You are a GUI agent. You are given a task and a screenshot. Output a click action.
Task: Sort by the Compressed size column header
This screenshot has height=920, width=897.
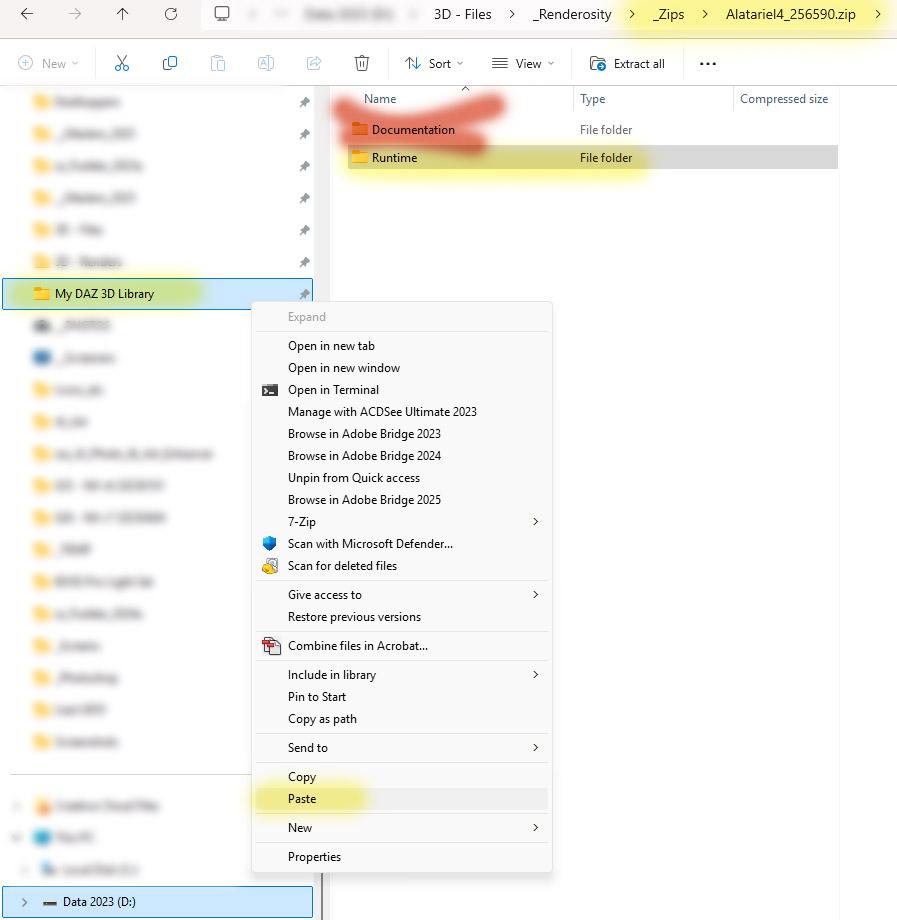point(784,99)
